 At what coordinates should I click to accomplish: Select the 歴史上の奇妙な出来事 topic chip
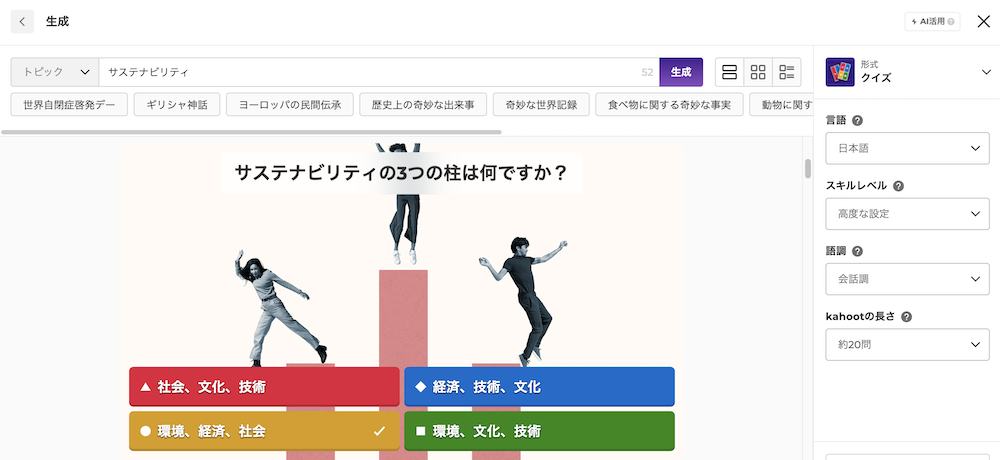click(423, 105)
